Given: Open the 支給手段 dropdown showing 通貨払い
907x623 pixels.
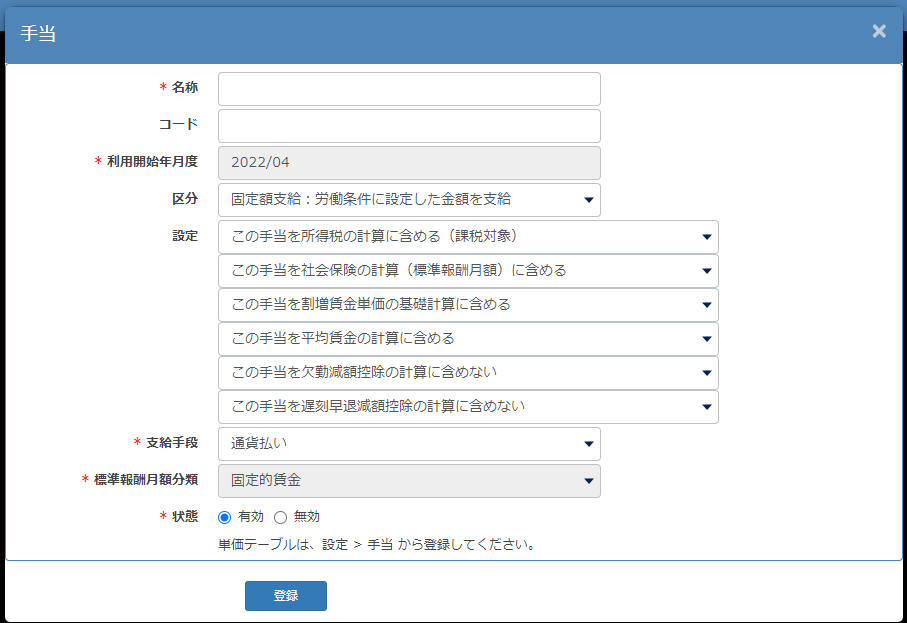Looking at the screenshot, I should pos(409,444).
